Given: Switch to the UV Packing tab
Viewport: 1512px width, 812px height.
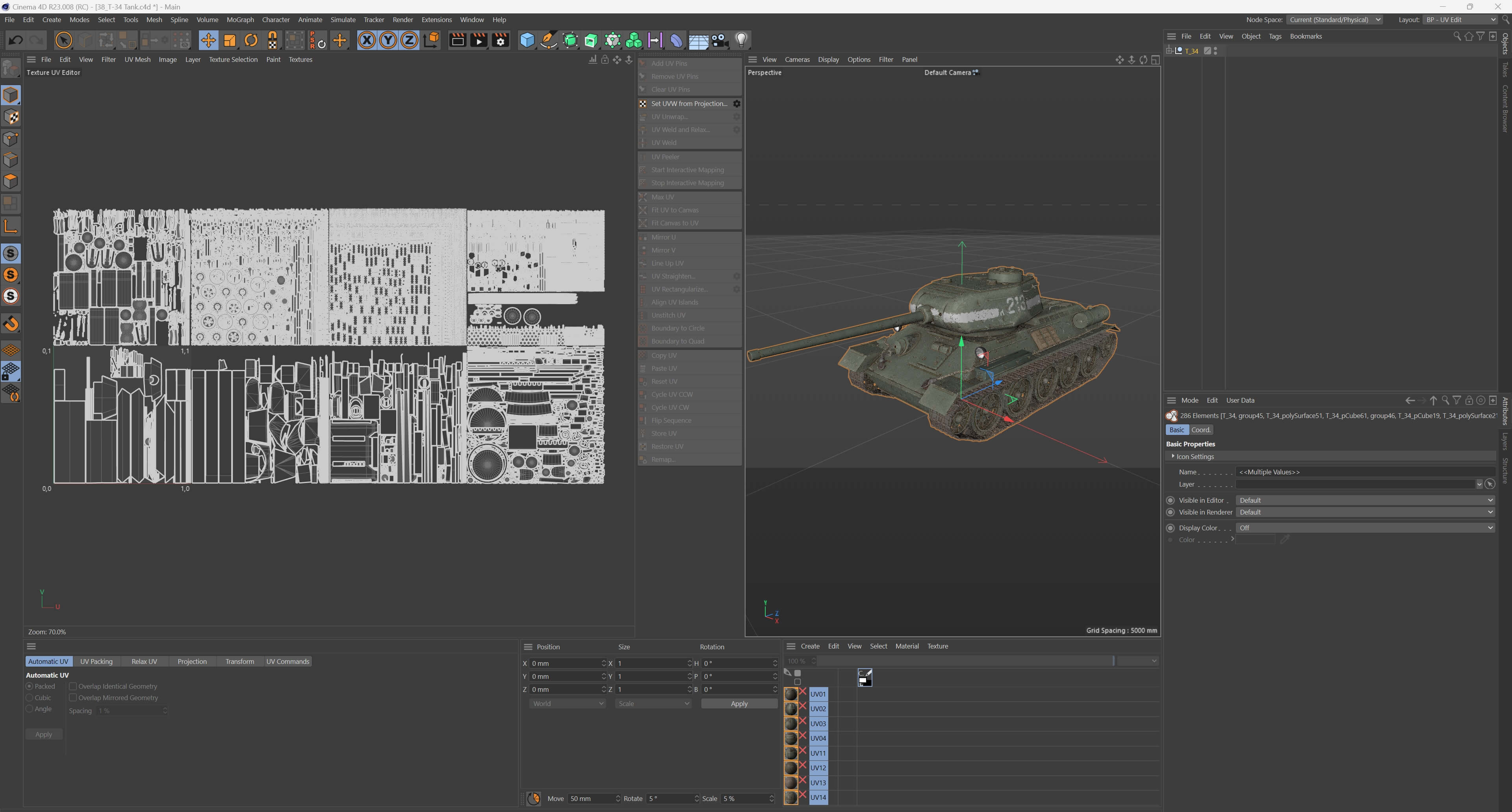Looking at the screenshot, I should tap(96, 661).
